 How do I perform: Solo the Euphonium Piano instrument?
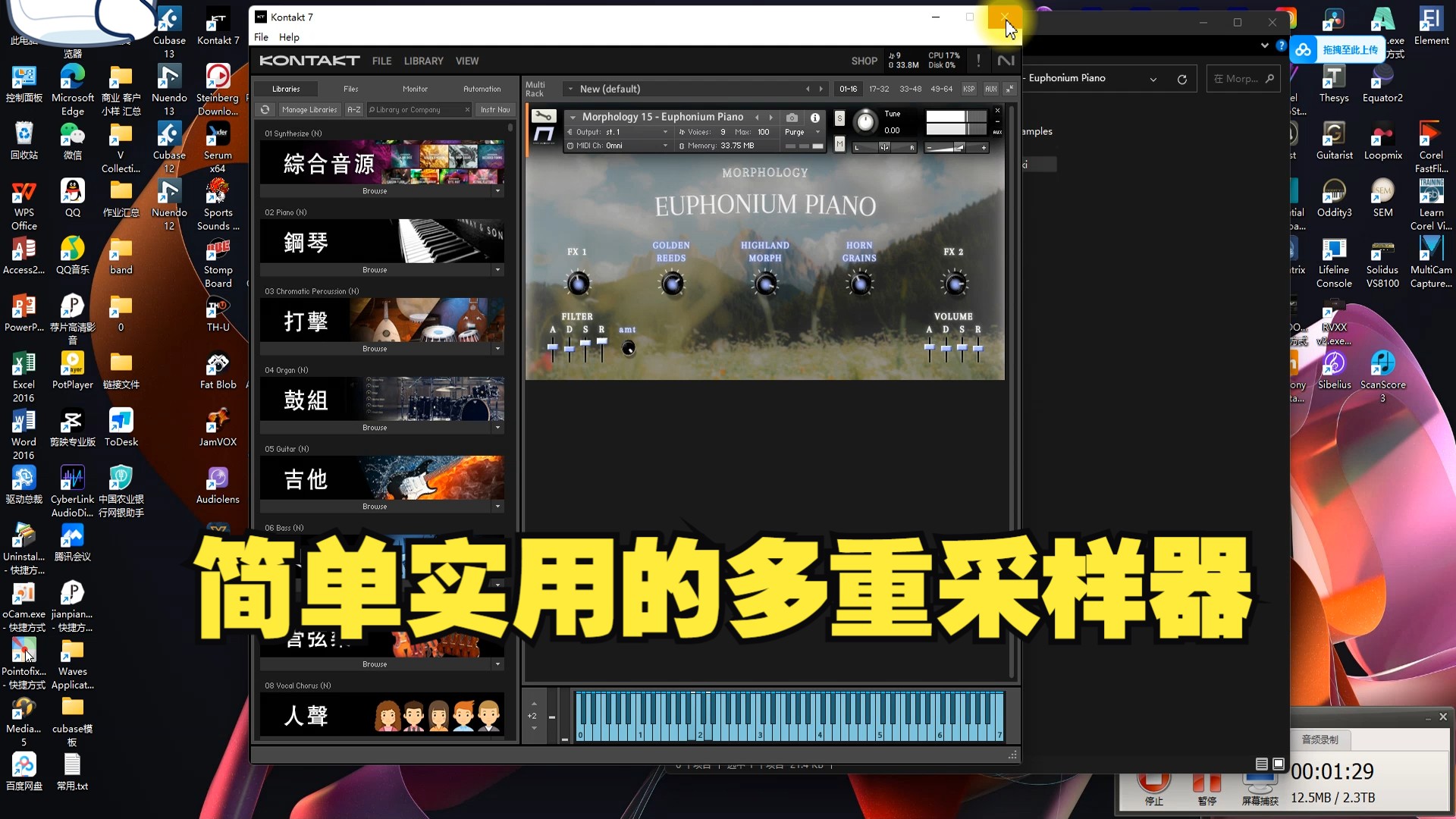[x=839, y=118]
